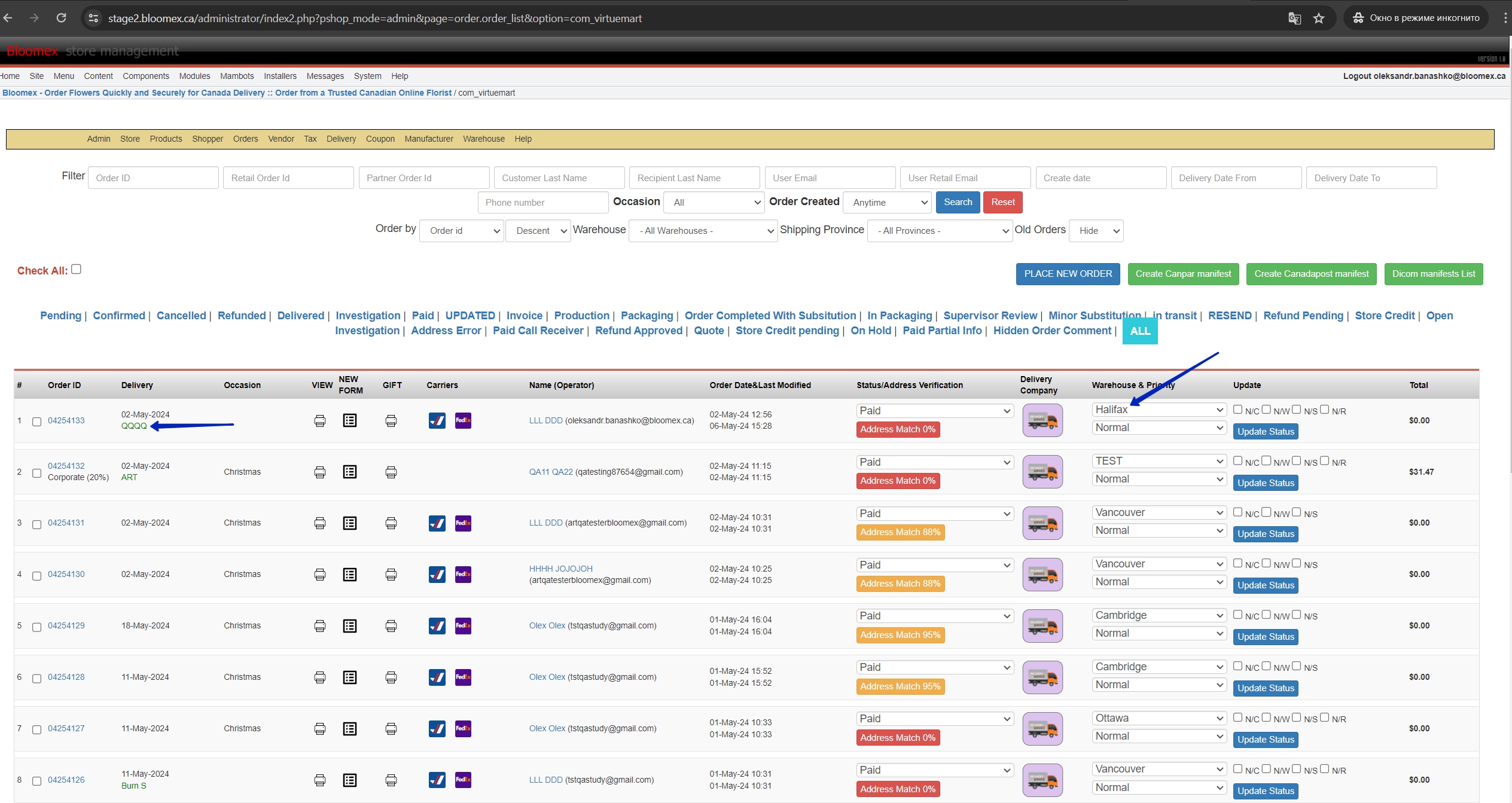Screen dimensions: 1512x803
Task: Open delivery truck icon for order 04254133
Action: [x=1042, y=420]
